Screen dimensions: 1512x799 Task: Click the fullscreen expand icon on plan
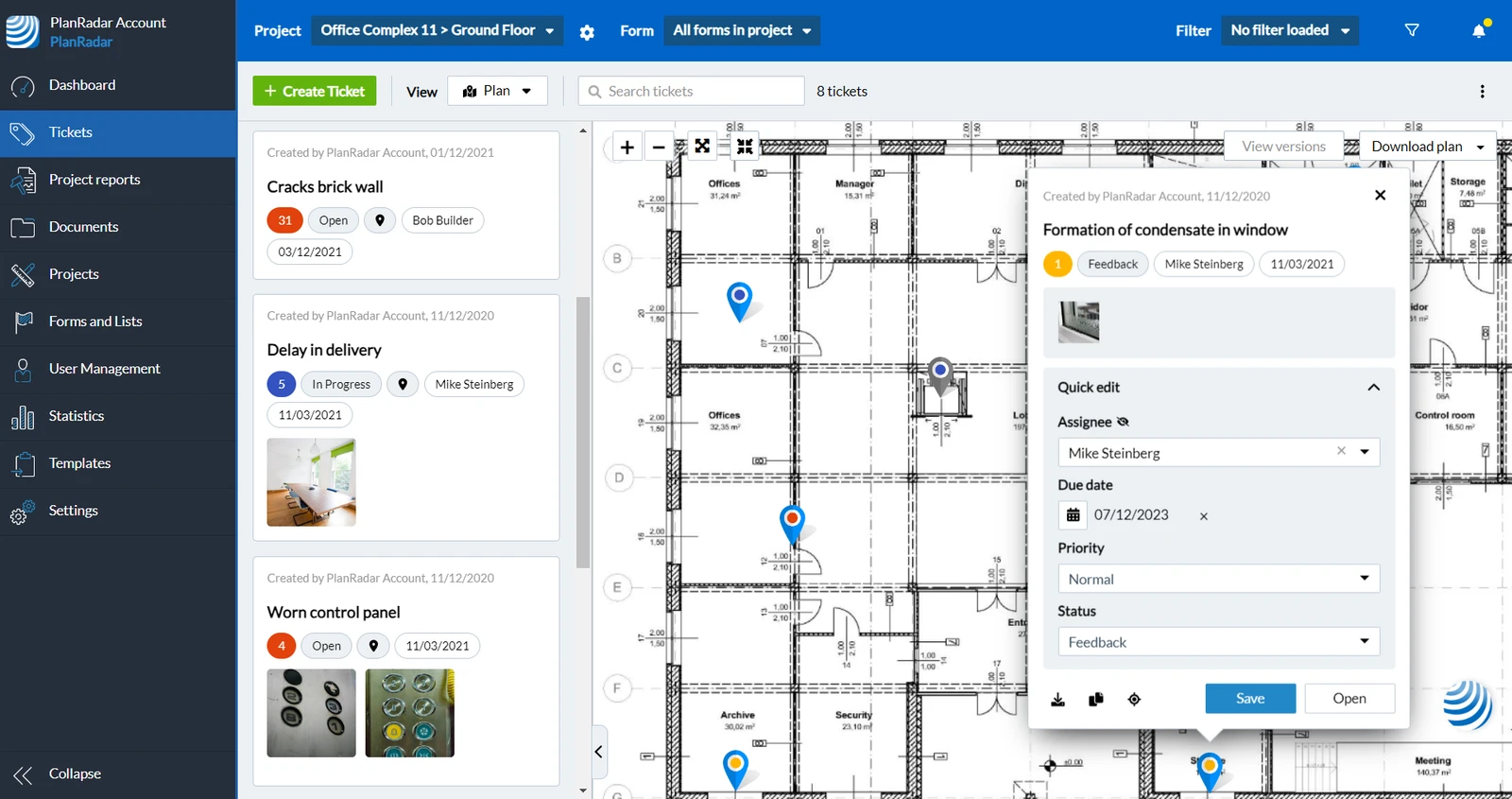tap(702, 146)
